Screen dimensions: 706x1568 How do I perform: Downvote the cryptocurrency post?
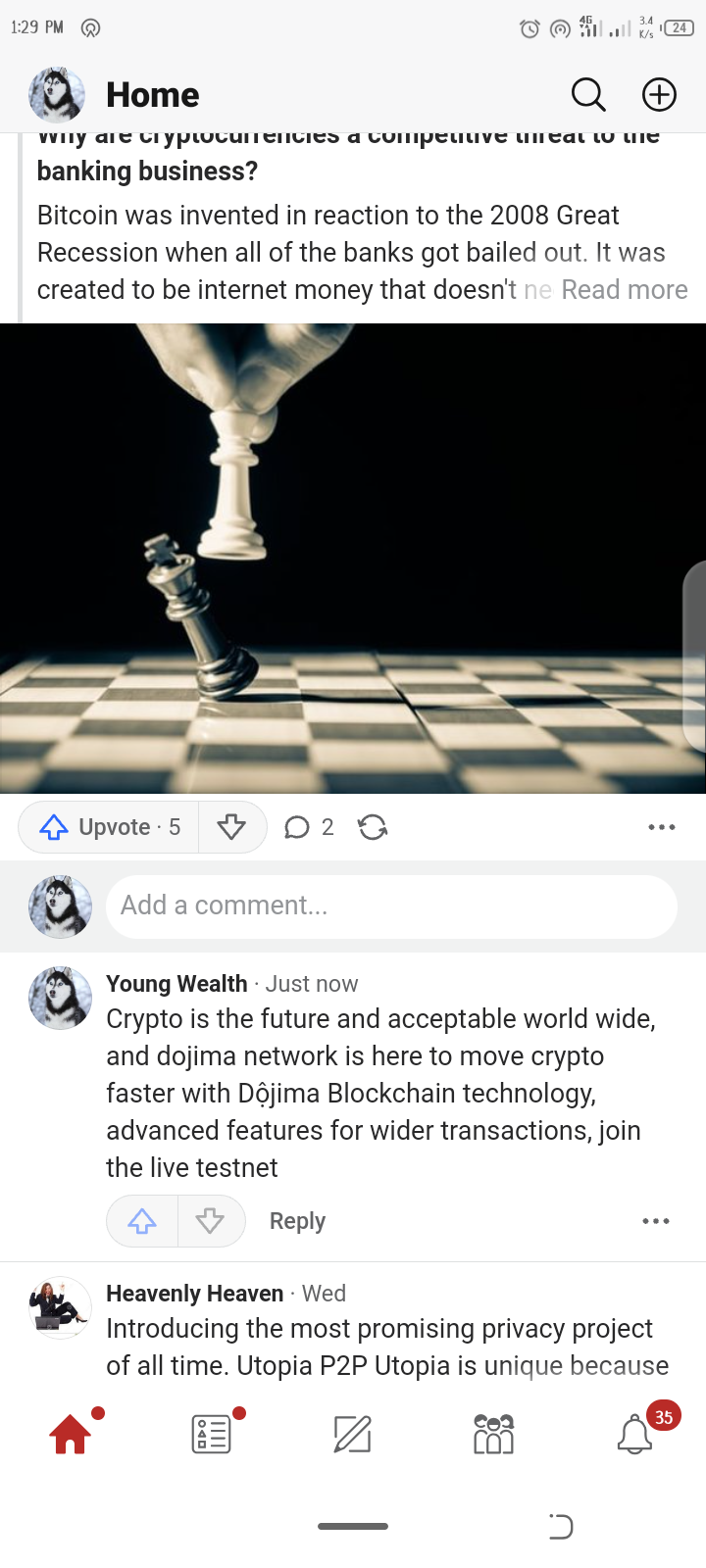(x=231, y=827)
